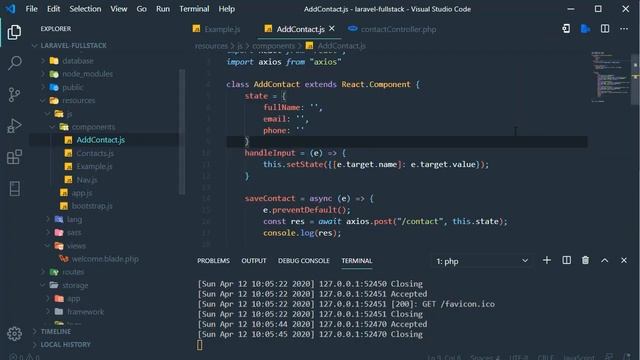The width and height of the screenshot is (640, 360).
Task: Expand the lang folder chevron
Action: [48, 219]
